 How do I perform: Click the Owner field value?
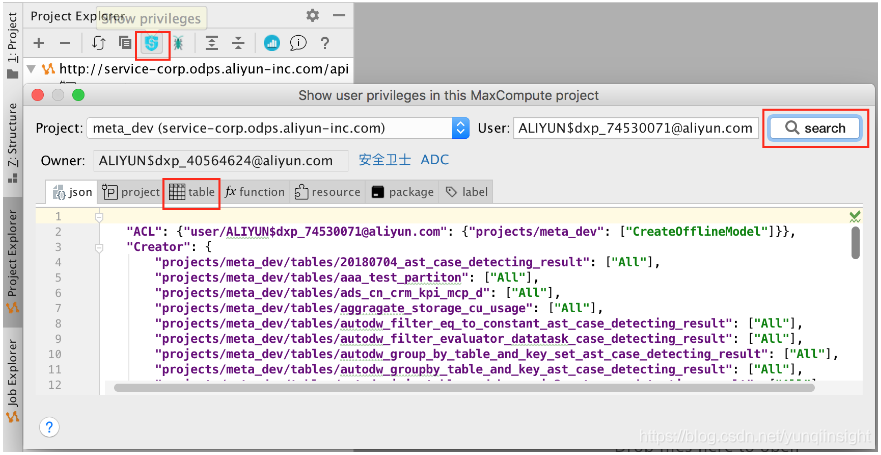point(220,161)
